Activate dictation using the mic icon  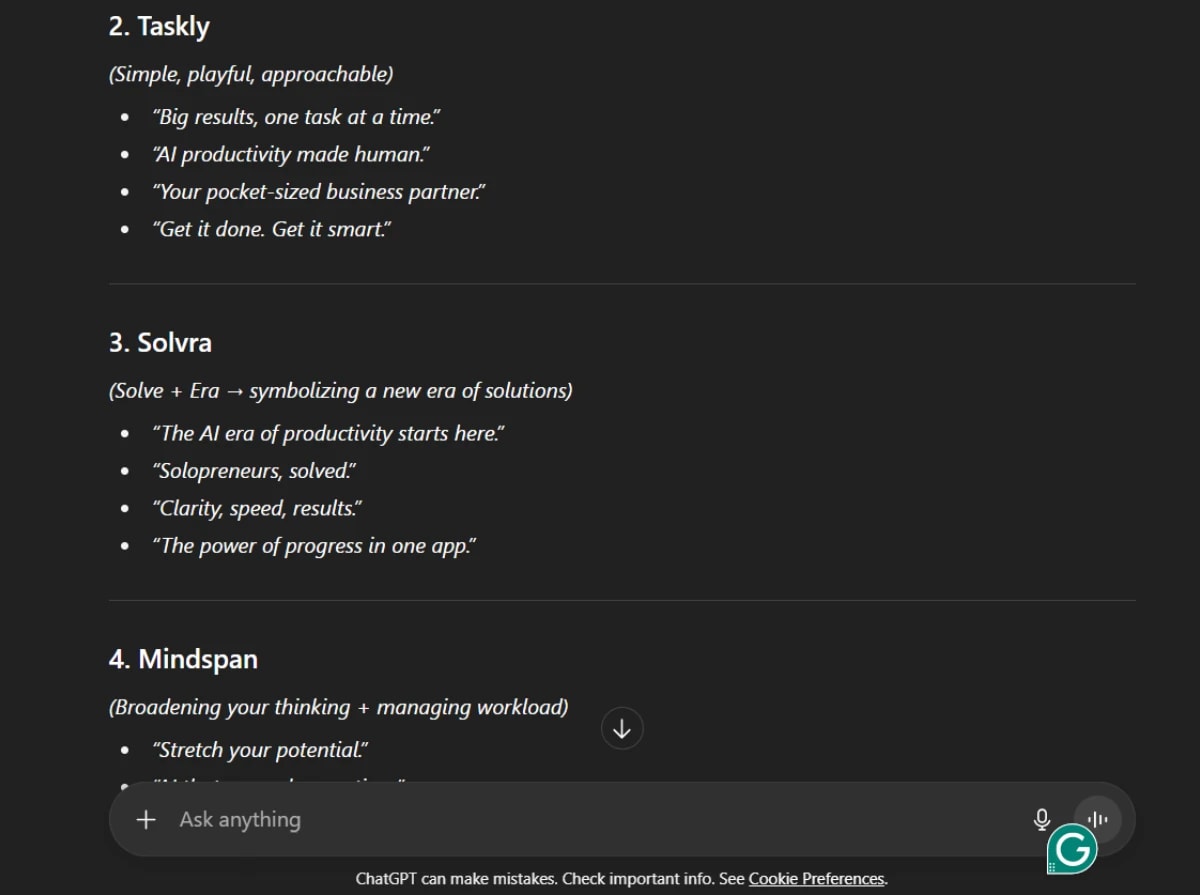point(1041,819)
